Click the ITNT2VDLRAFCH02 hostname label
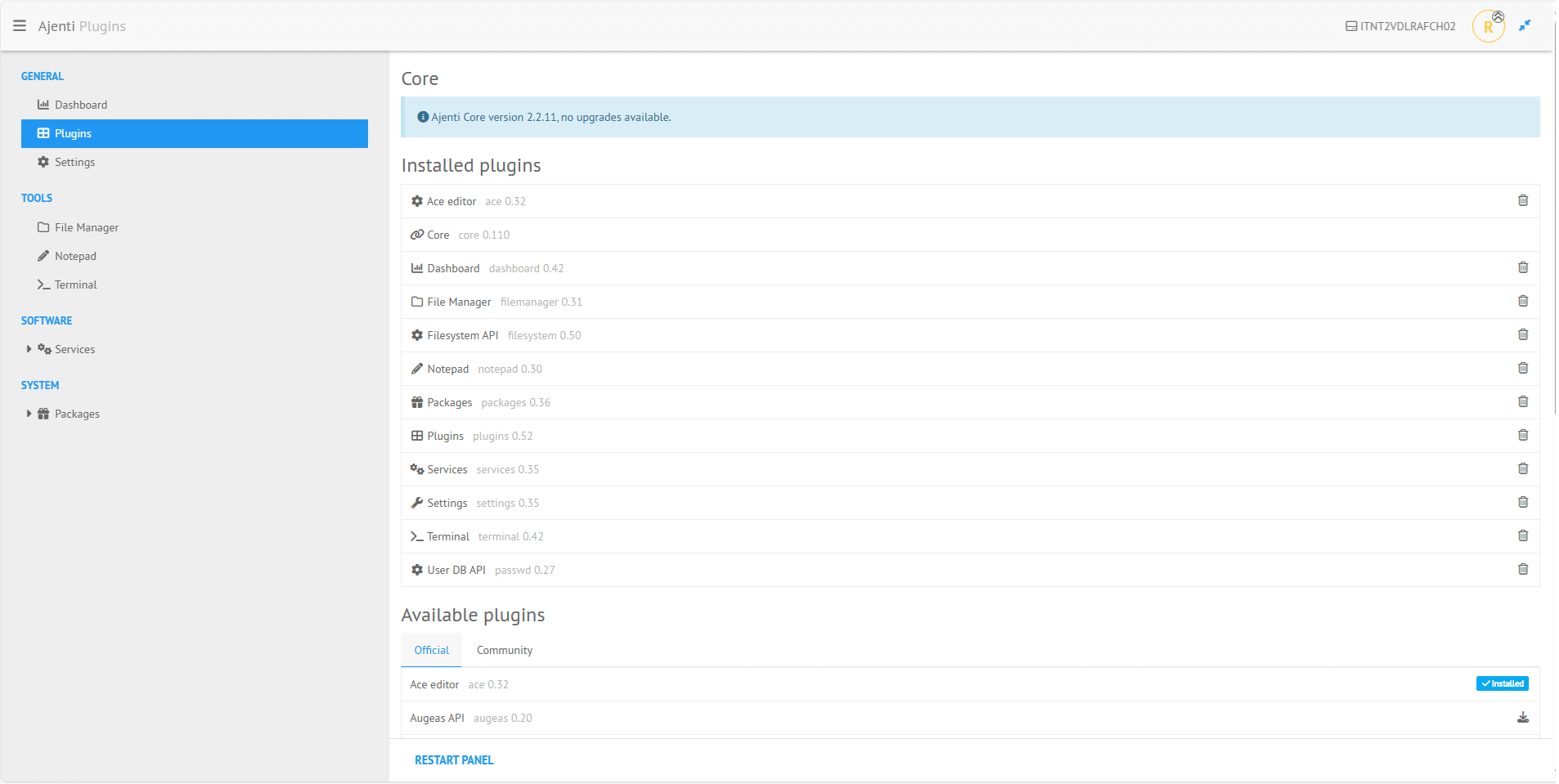Screen dimensions: 1559x784 pyautogui.click(x=1400, y=26)
